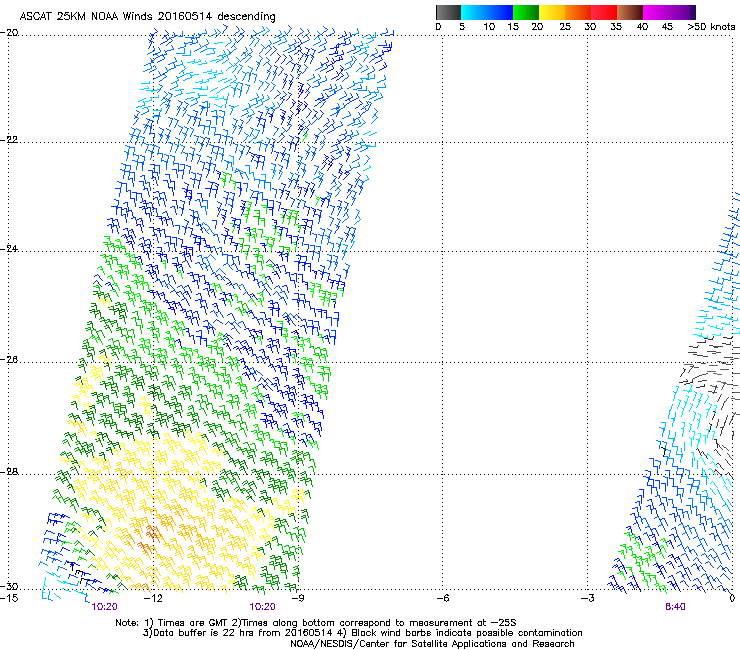Click the red 30-35 knots color band
The width and height of the screenshot is (740, 650).
point(603,12)
